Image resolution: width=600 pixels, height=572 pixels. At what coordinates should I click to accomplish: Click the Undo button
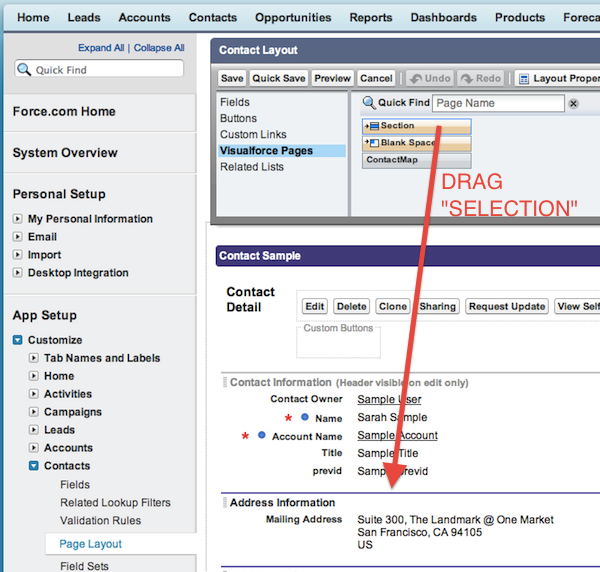(430, 78)
